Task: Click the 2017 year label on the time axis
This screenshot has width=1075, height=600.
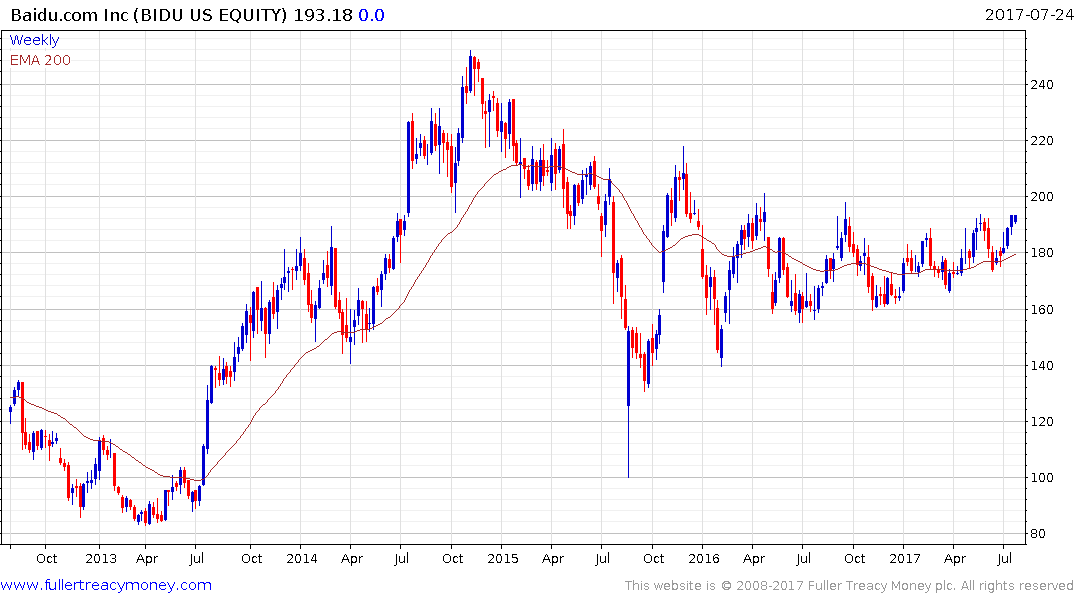Action: tap(904, 558)
